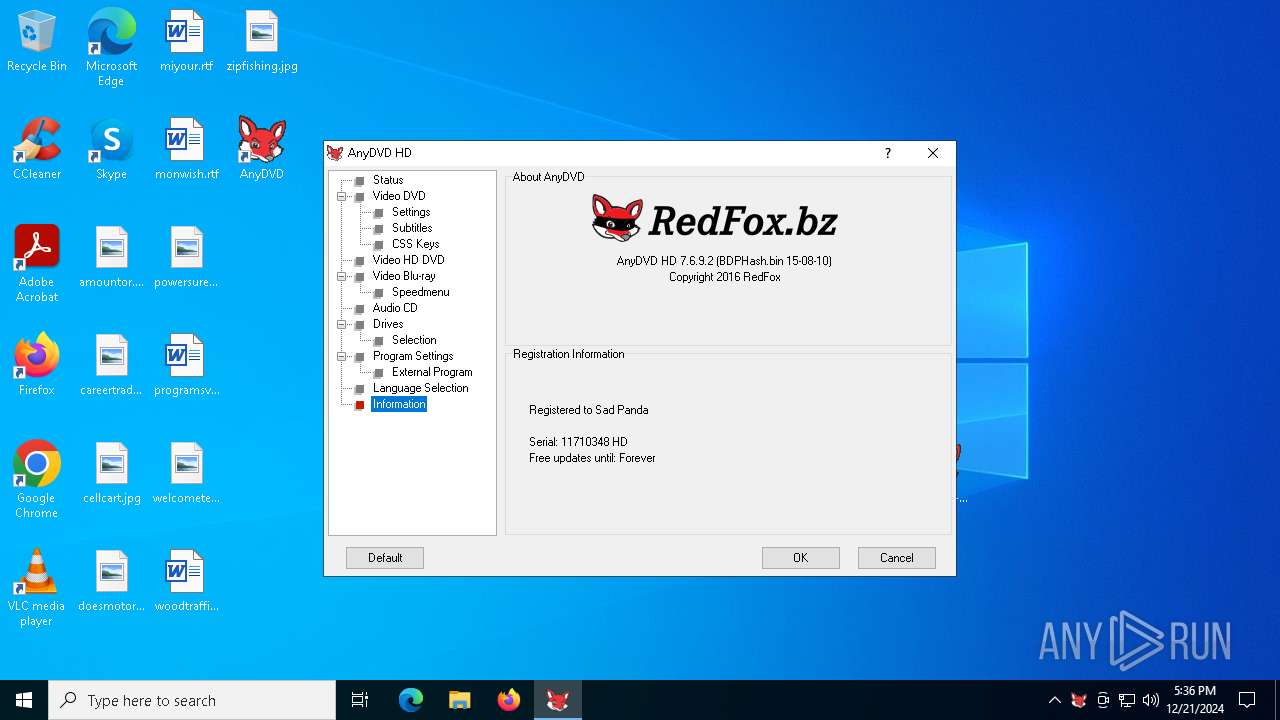
Task: Select Audio CD in the tree
Action: [395, 308]
